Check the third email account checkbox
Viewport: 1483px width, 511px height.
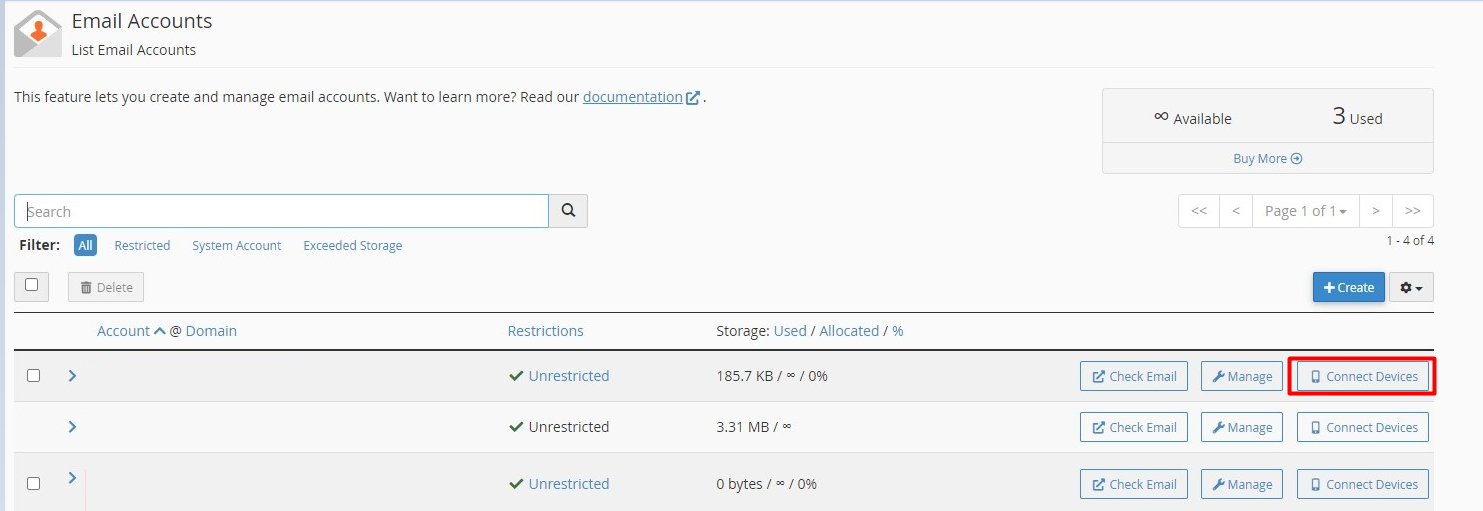(x=33, y=483)
